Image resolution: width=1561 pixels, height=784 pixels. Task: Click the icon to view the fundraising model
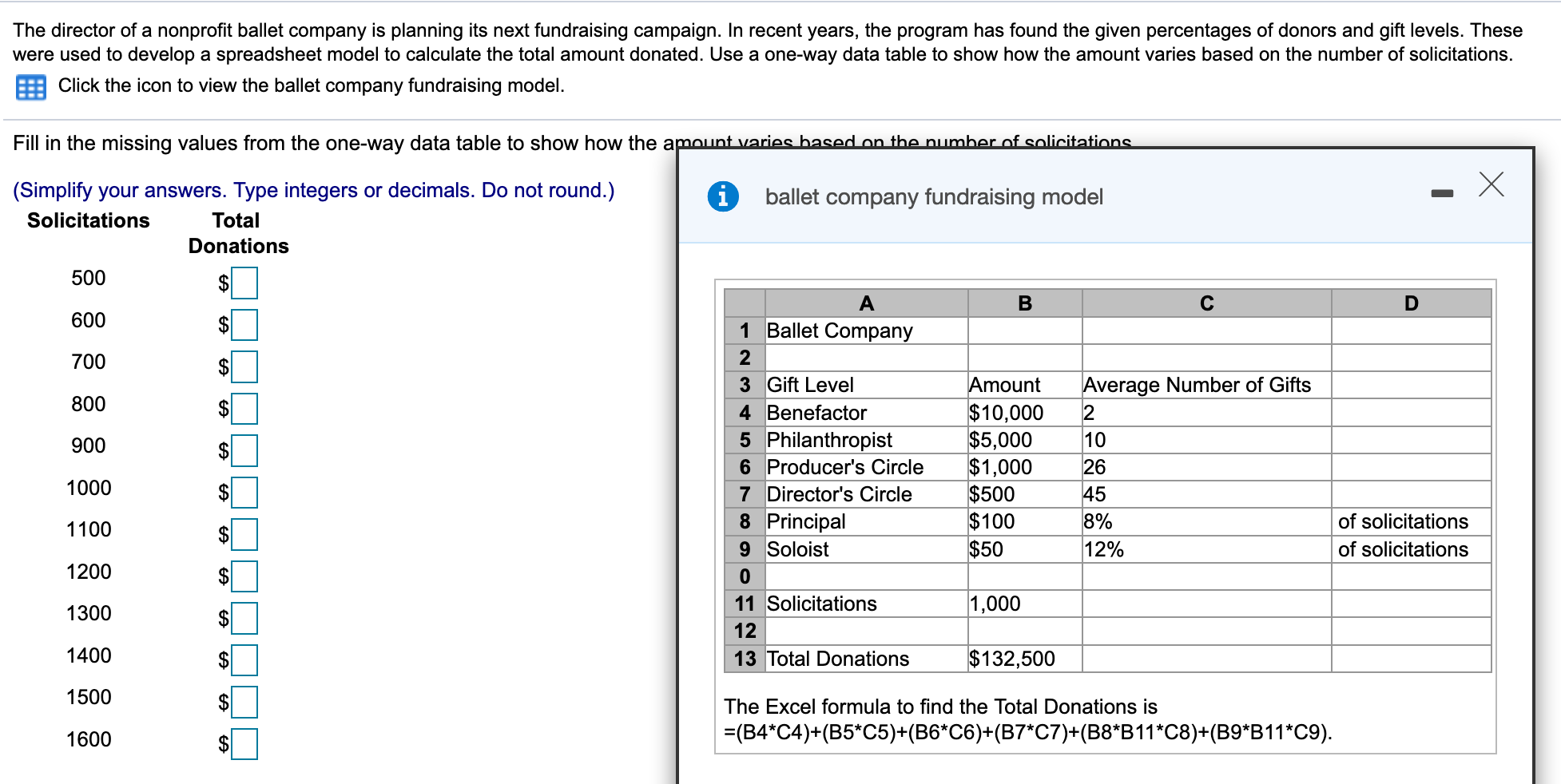[30, 86]
